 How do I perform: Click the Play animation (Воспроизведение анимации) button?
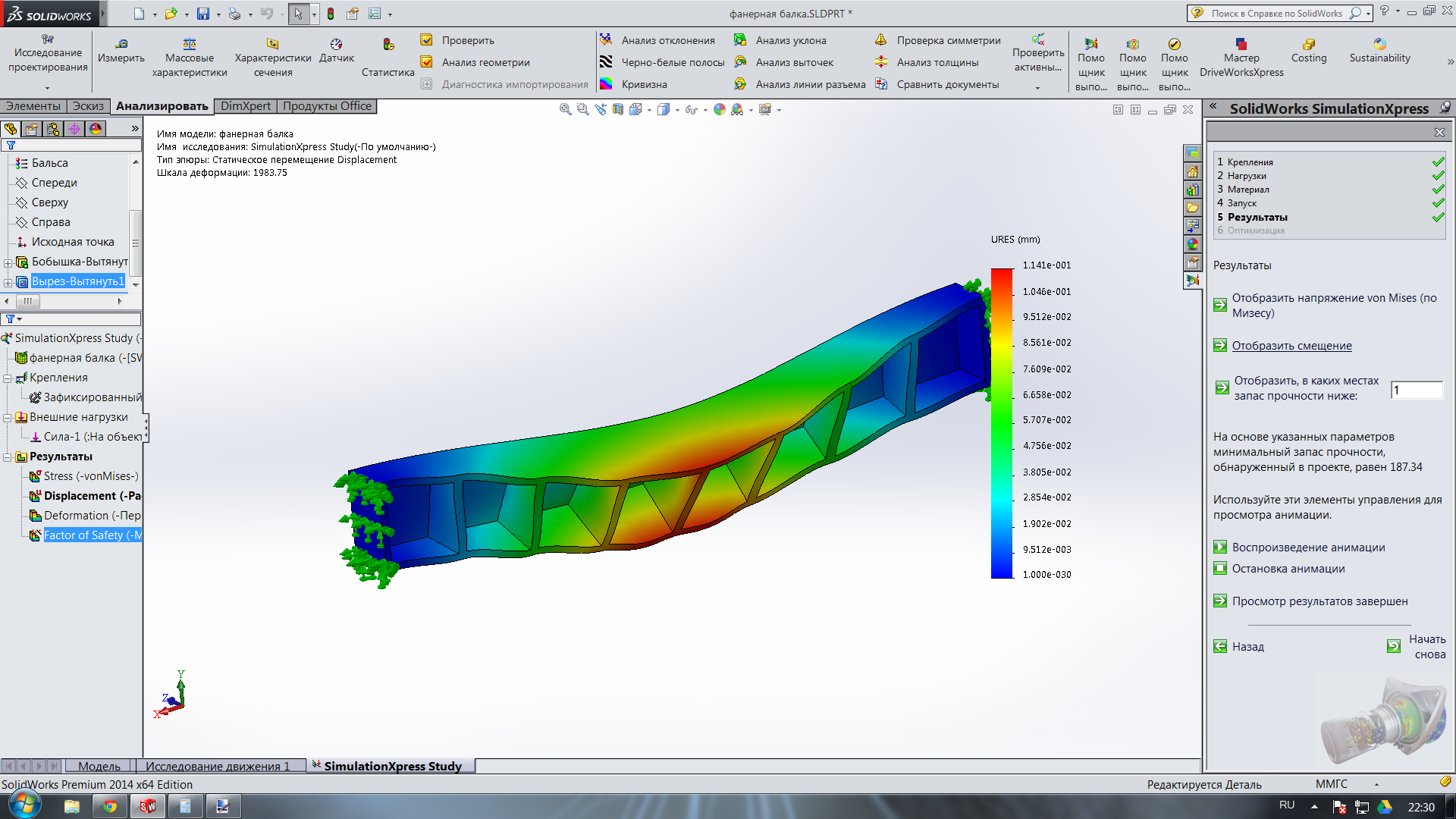(x=1220, y=548)
